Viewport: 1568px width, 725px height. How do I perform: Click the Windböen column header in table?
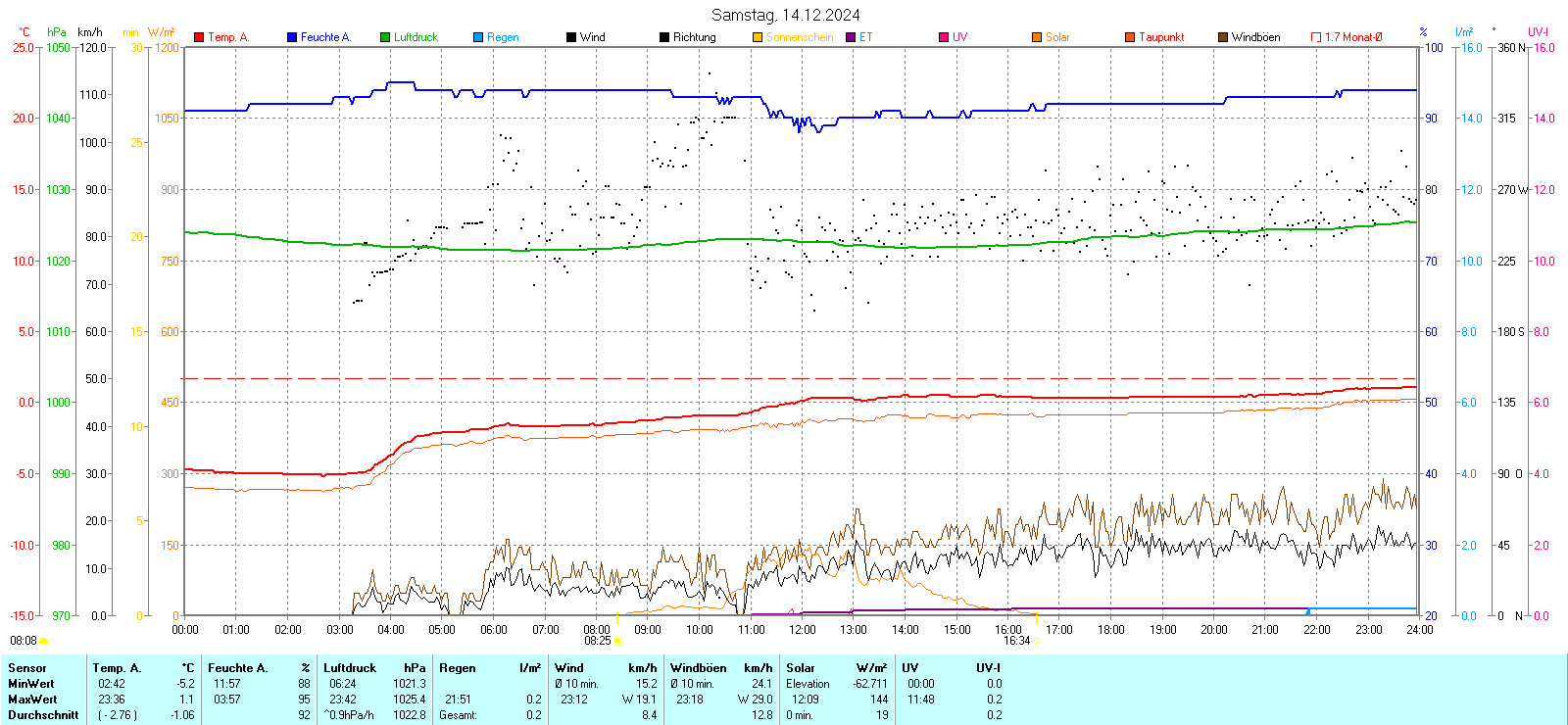click(699, 668)
